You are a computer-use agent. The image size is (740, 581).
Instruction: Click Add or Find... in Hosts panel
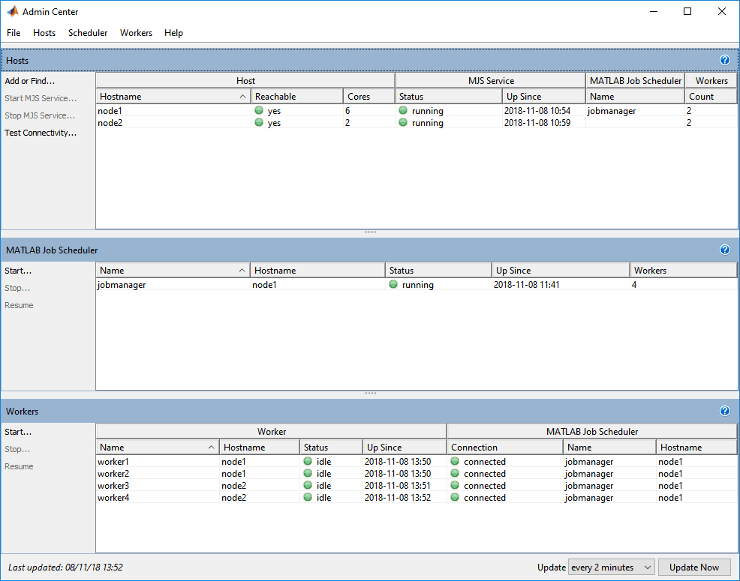point(30,81)
